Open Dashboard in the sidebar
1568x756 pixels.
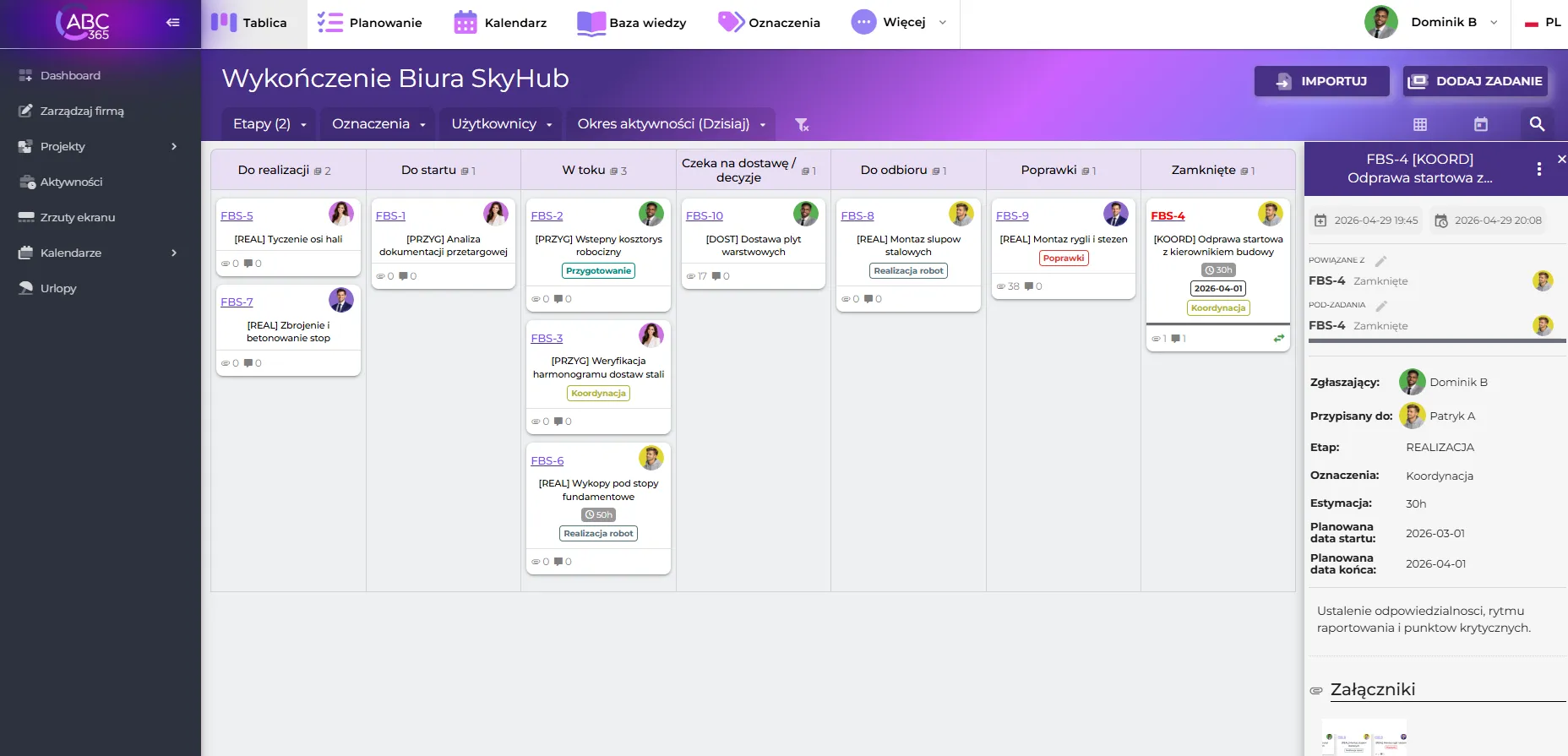(70, 75)
